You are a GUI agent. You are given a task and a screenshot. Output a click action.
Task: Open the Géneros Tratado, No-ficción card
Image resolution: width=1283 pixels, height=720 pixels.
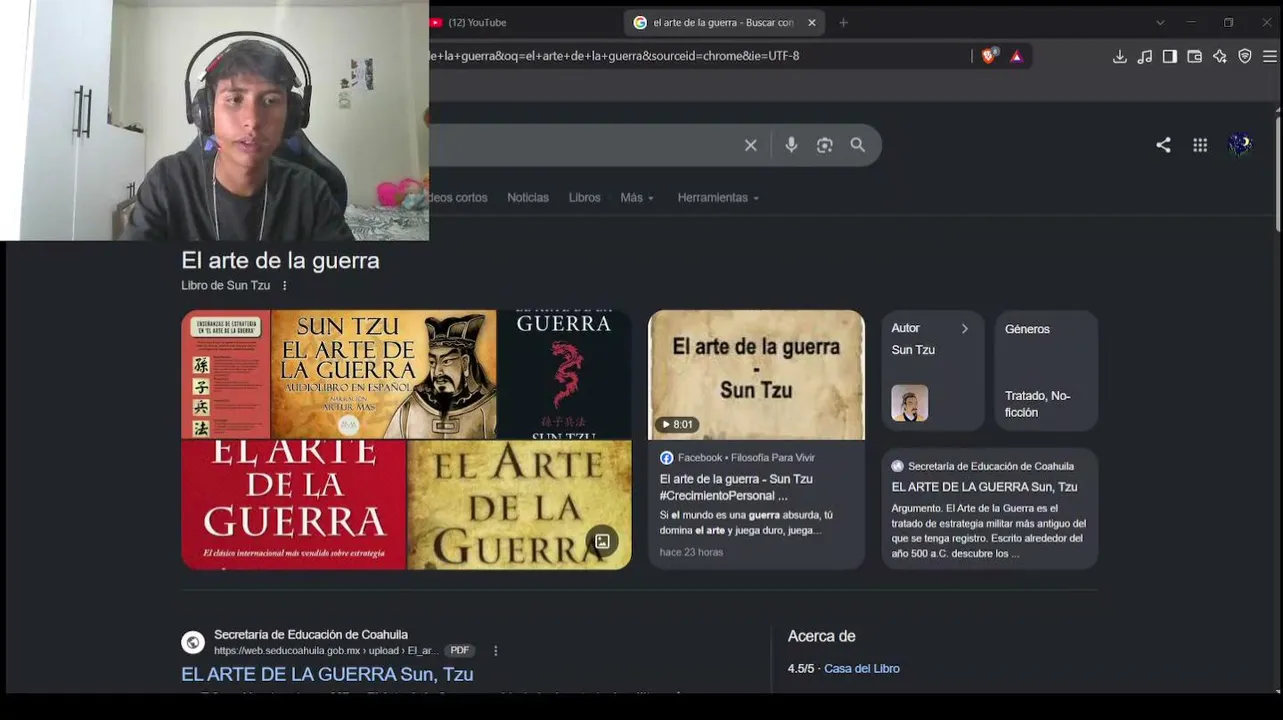(1046, 371)
